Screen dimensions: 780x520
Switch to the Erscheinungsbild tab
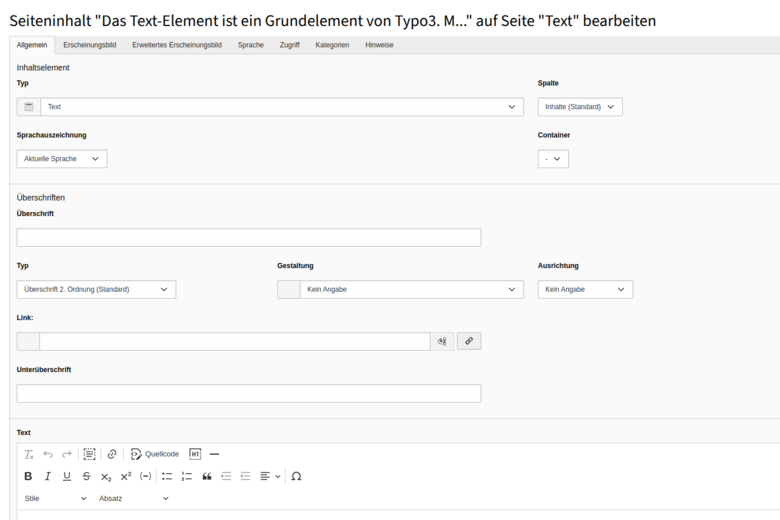[x=90, y=45]
